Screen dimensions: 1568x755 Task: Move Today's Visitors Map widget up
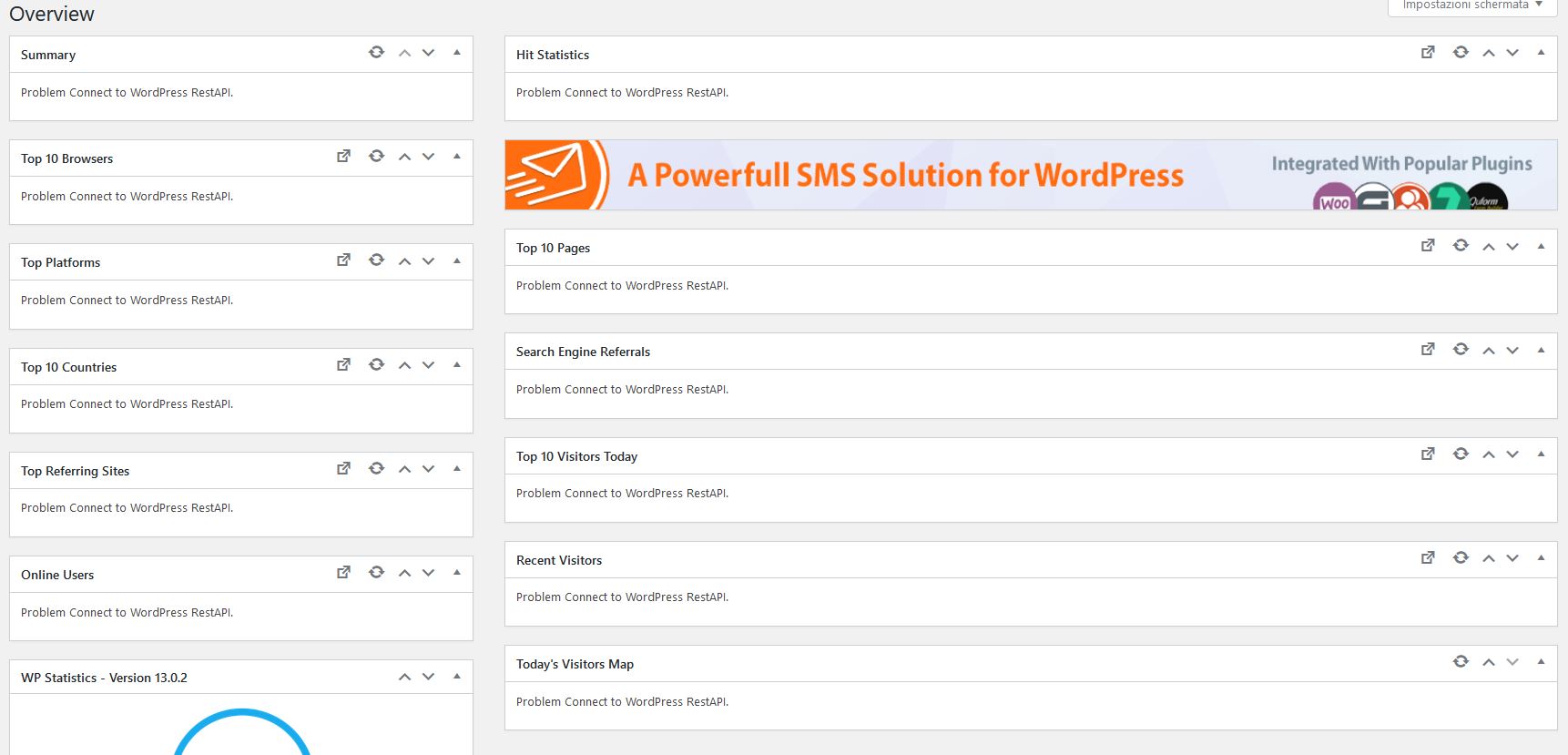[x=1489, y=663]
